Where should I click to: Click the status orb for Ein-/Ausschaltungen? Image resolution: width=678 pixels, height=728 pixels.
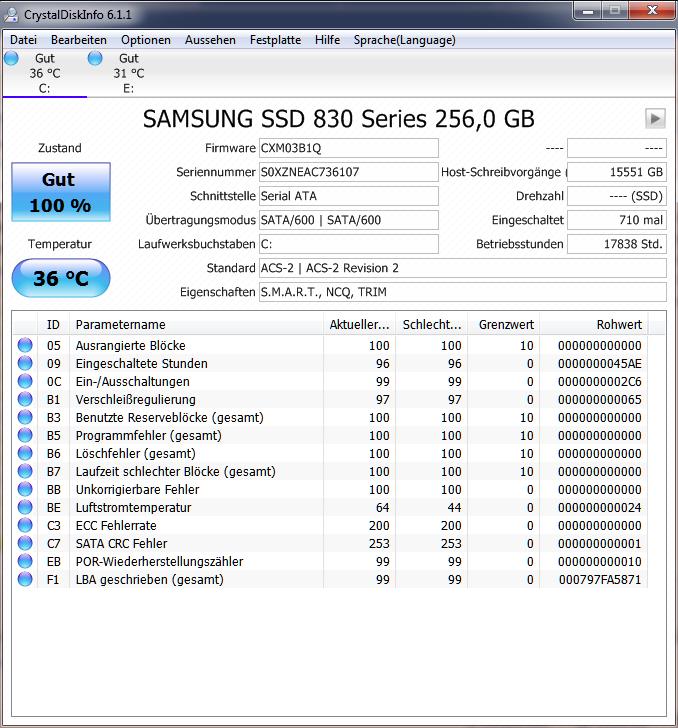pos(25,381)
